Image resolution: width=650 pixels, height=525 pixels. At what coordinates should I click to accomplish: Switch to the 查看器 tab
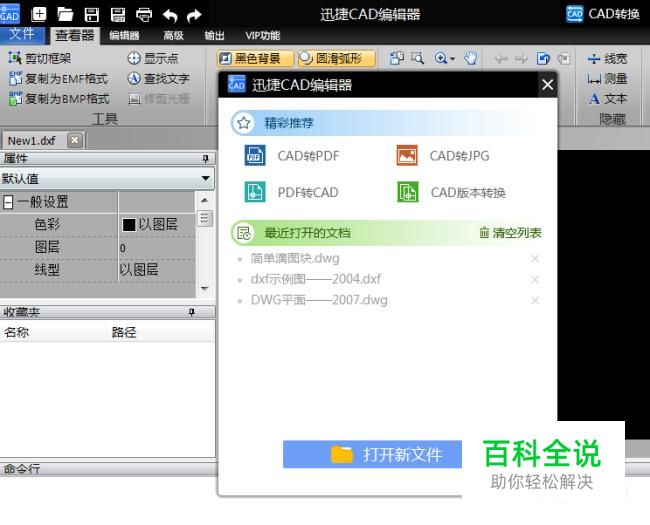(75, 36)
